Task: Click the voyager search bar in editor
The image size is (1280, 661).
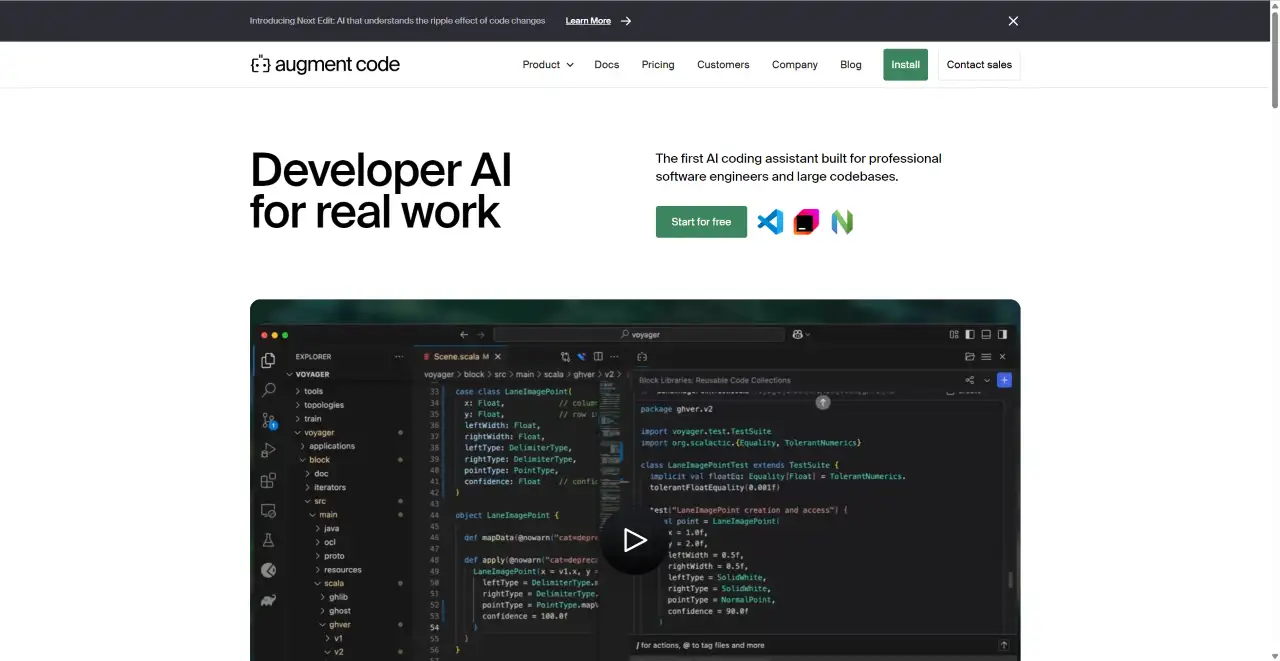Action: (639, 335)
